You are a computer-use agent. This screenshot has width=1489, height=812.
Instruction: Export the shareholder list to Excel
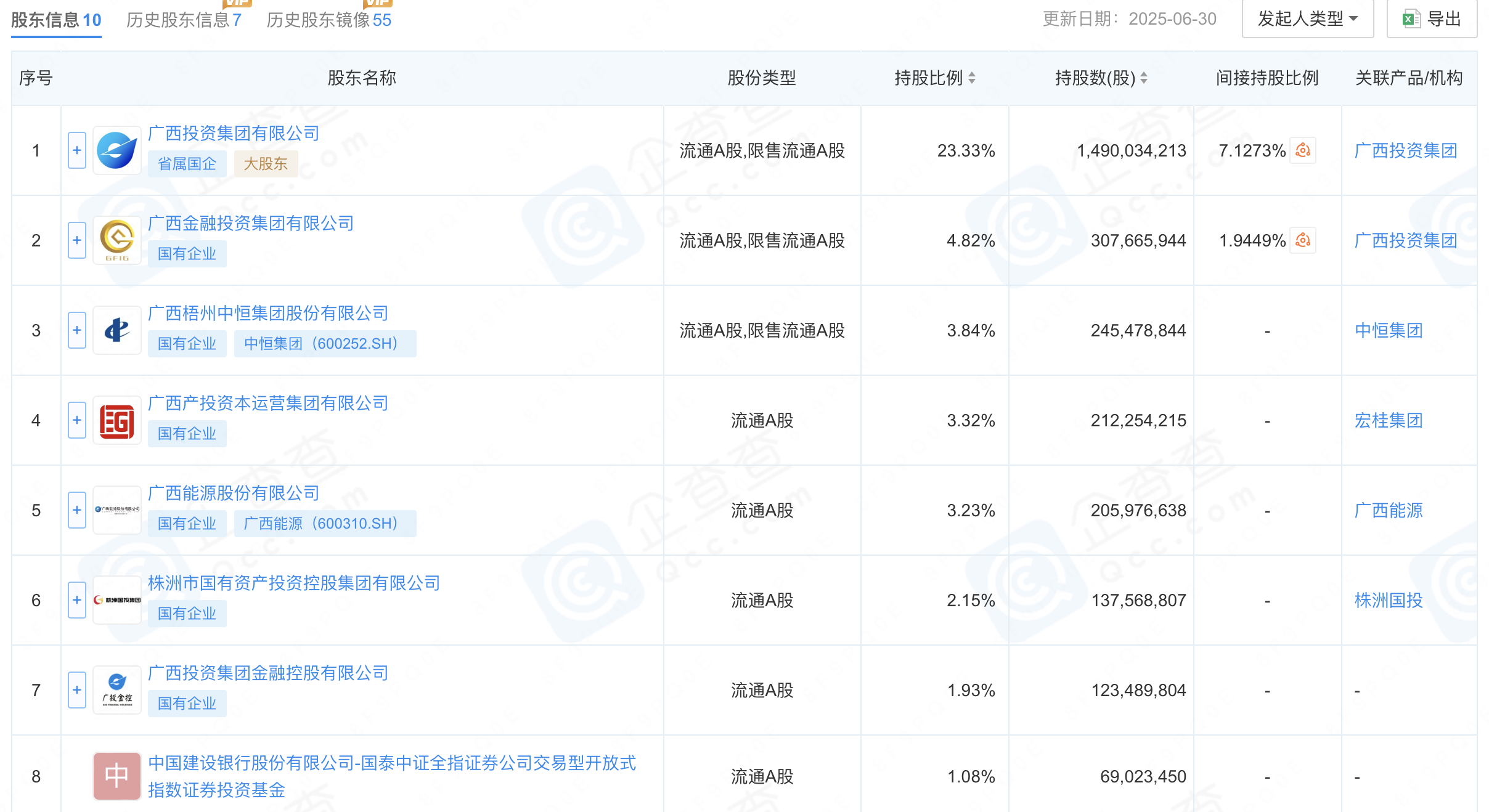point(1432,19)
